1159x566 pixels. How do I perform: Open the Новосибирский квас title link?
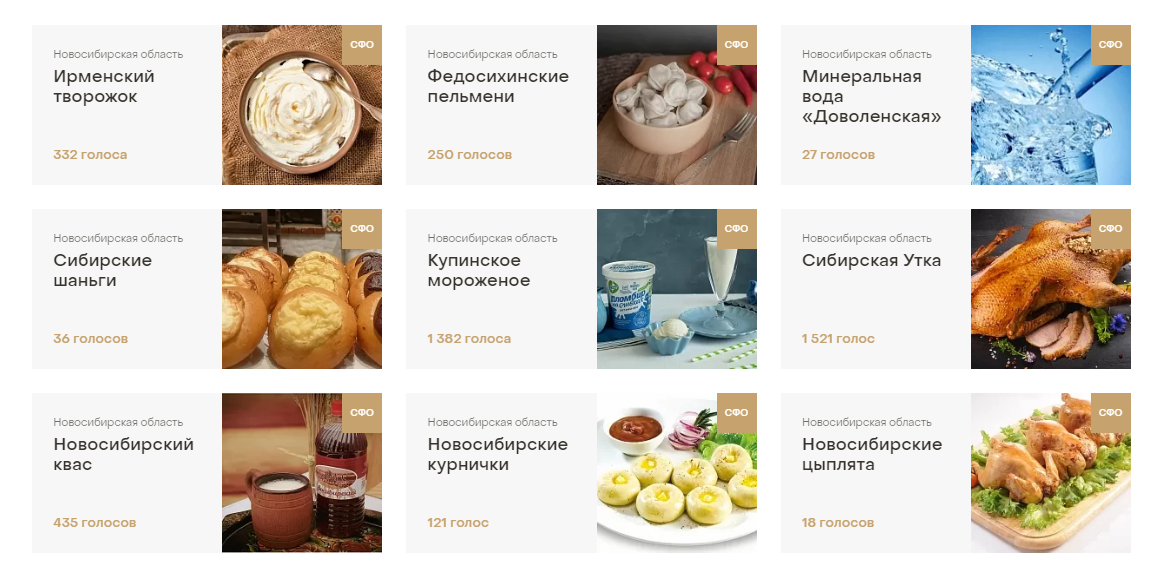click(x=123, y=454)
